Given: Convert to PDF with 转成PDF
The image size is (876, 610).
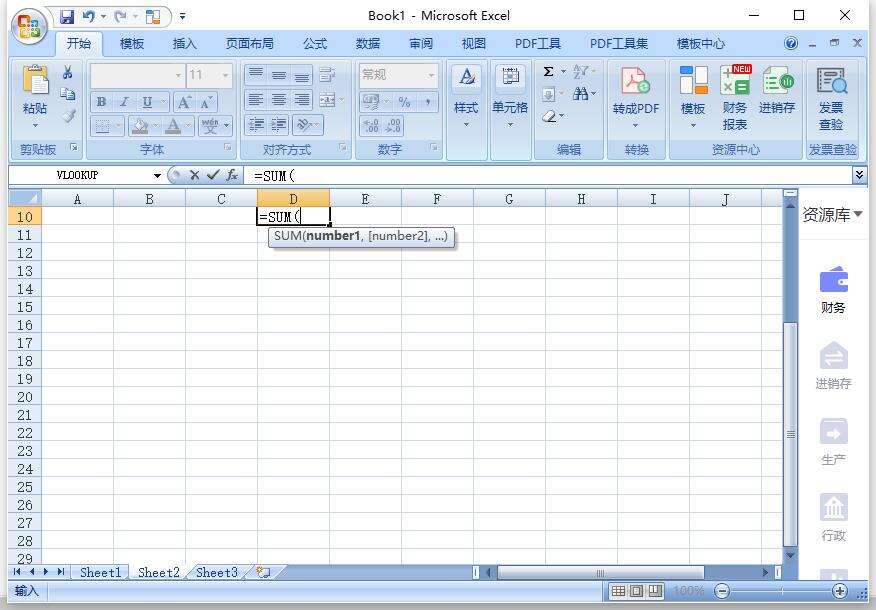Looking at the screenshot, I should click(636, 98).
